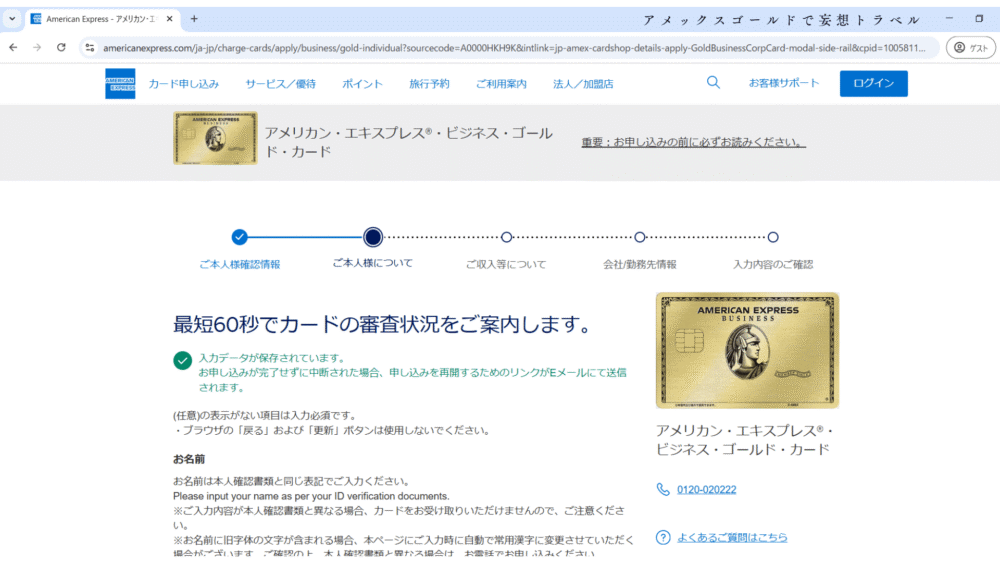
Task: Click the 入力内容のご確認 step circle
Action: (x=773, y=237)
